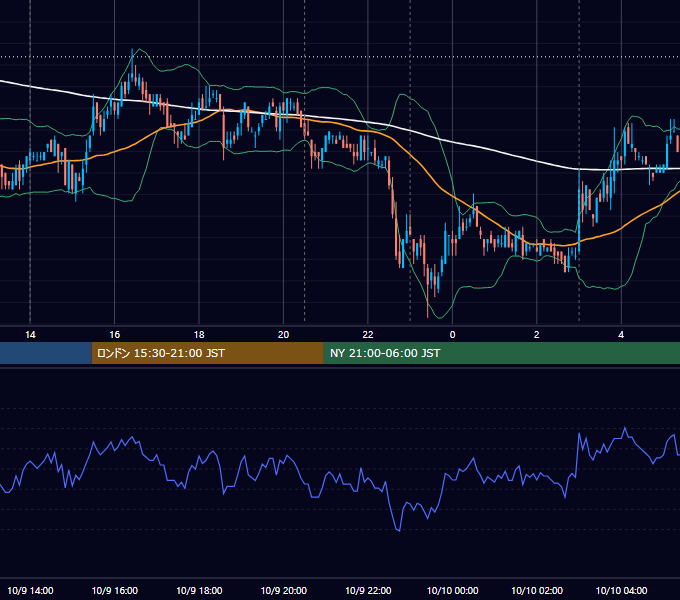
Task: Click the 10/9 14:00 date label
Action: [30, 590]
